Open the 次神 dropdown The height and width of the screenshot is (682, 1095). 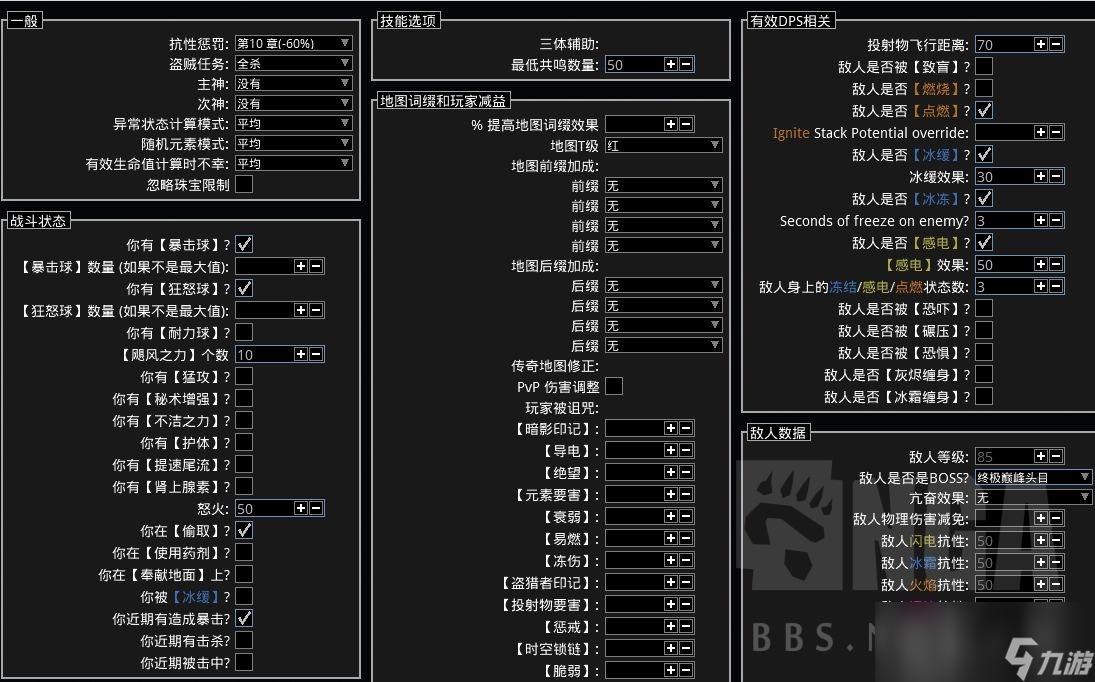(x=293, y=103)
